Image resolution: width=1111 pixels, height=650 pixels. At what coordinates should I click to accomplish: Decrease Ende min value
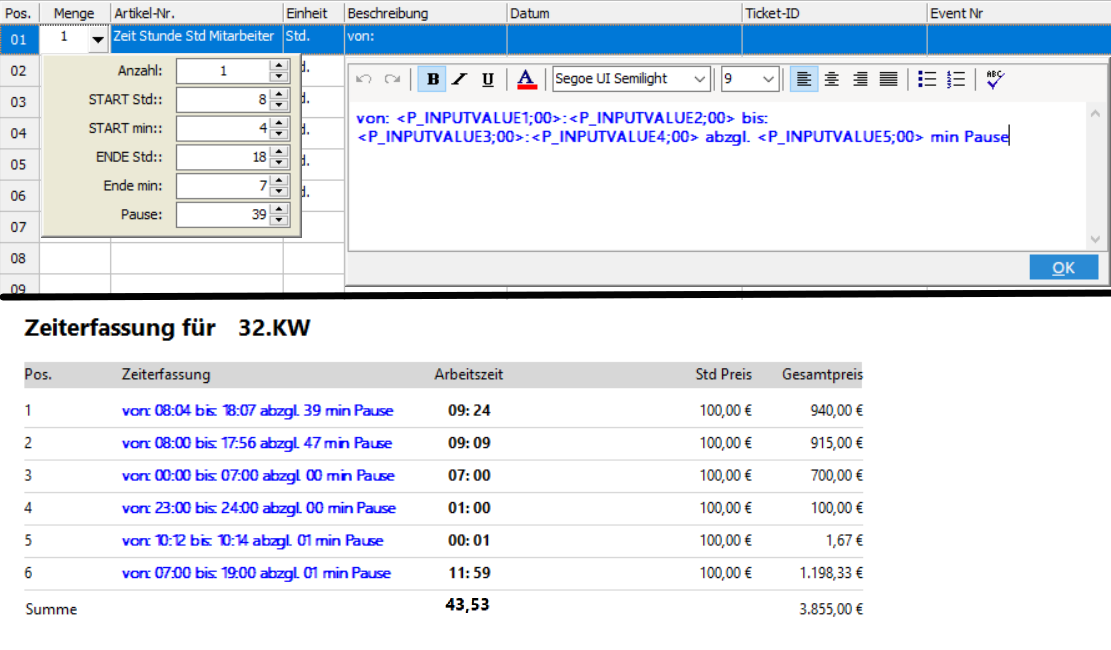279,191
